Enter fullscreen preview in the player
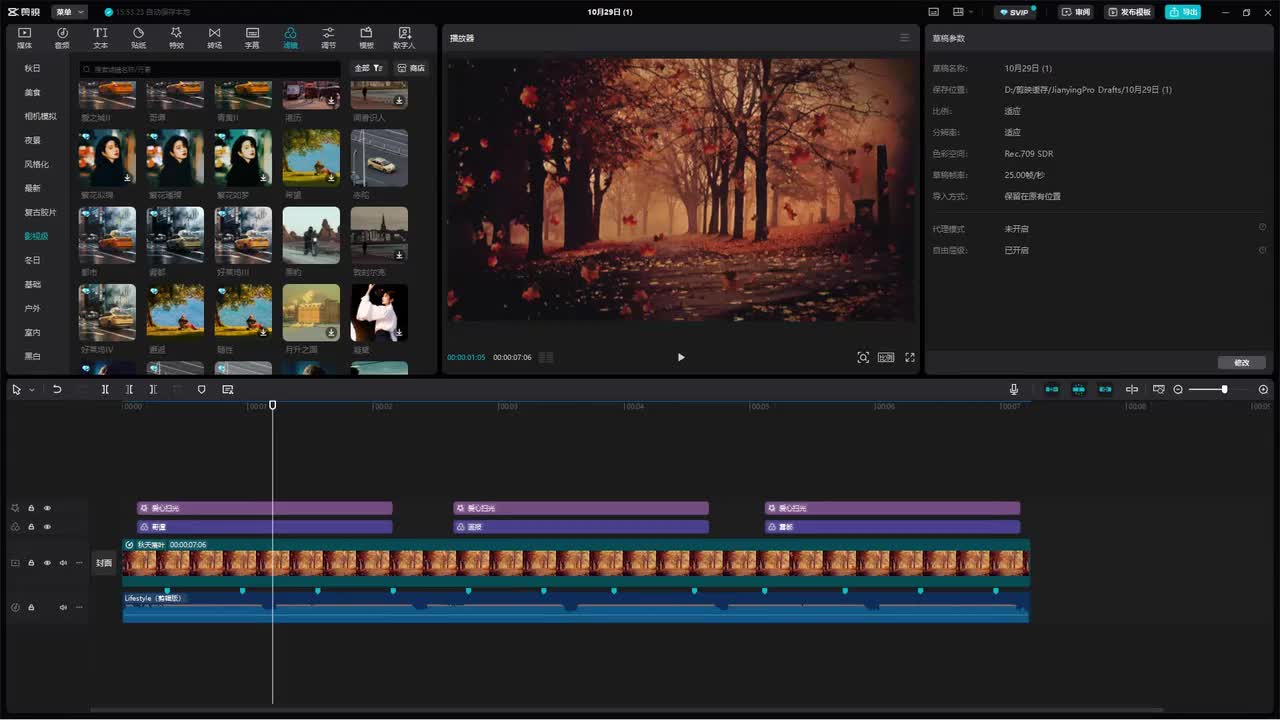This screenshot has width=1280, height=720. point(910,357)
